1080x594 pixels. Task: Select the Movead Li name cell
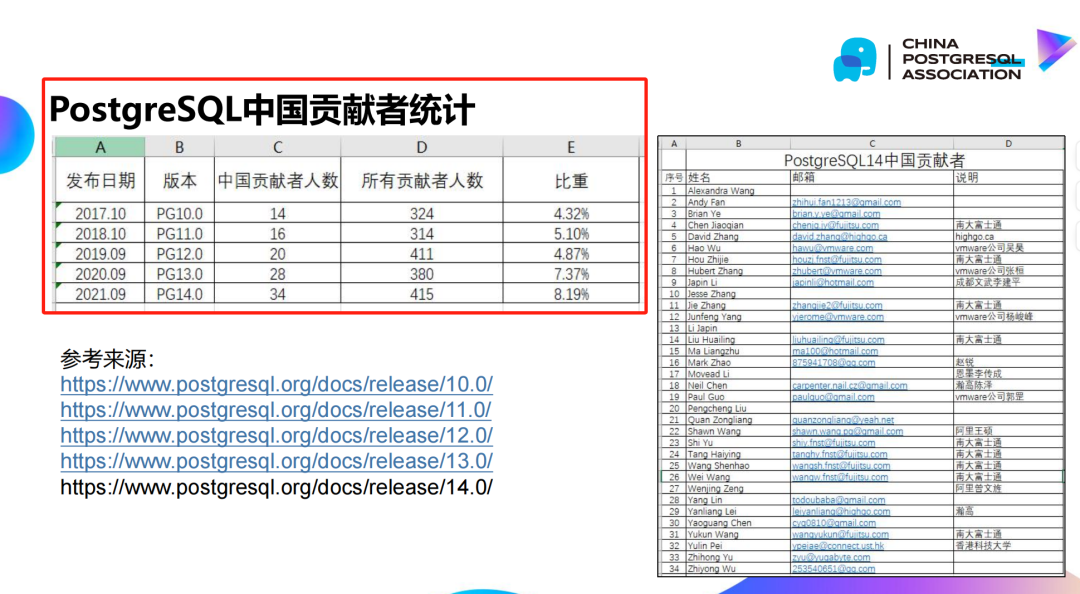coord(738,374)
